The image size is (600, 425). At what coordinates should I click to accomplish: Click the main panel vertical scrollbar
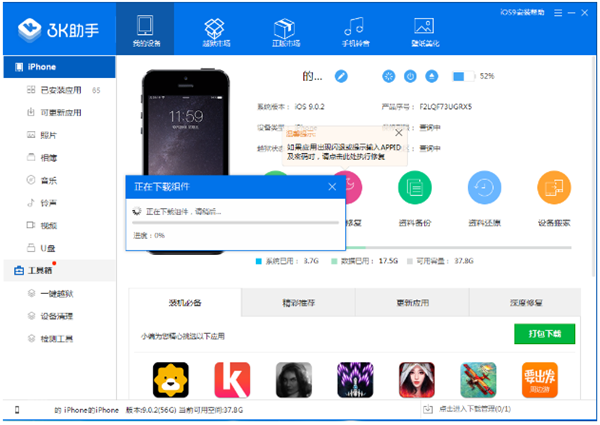[x=593, y=166]
